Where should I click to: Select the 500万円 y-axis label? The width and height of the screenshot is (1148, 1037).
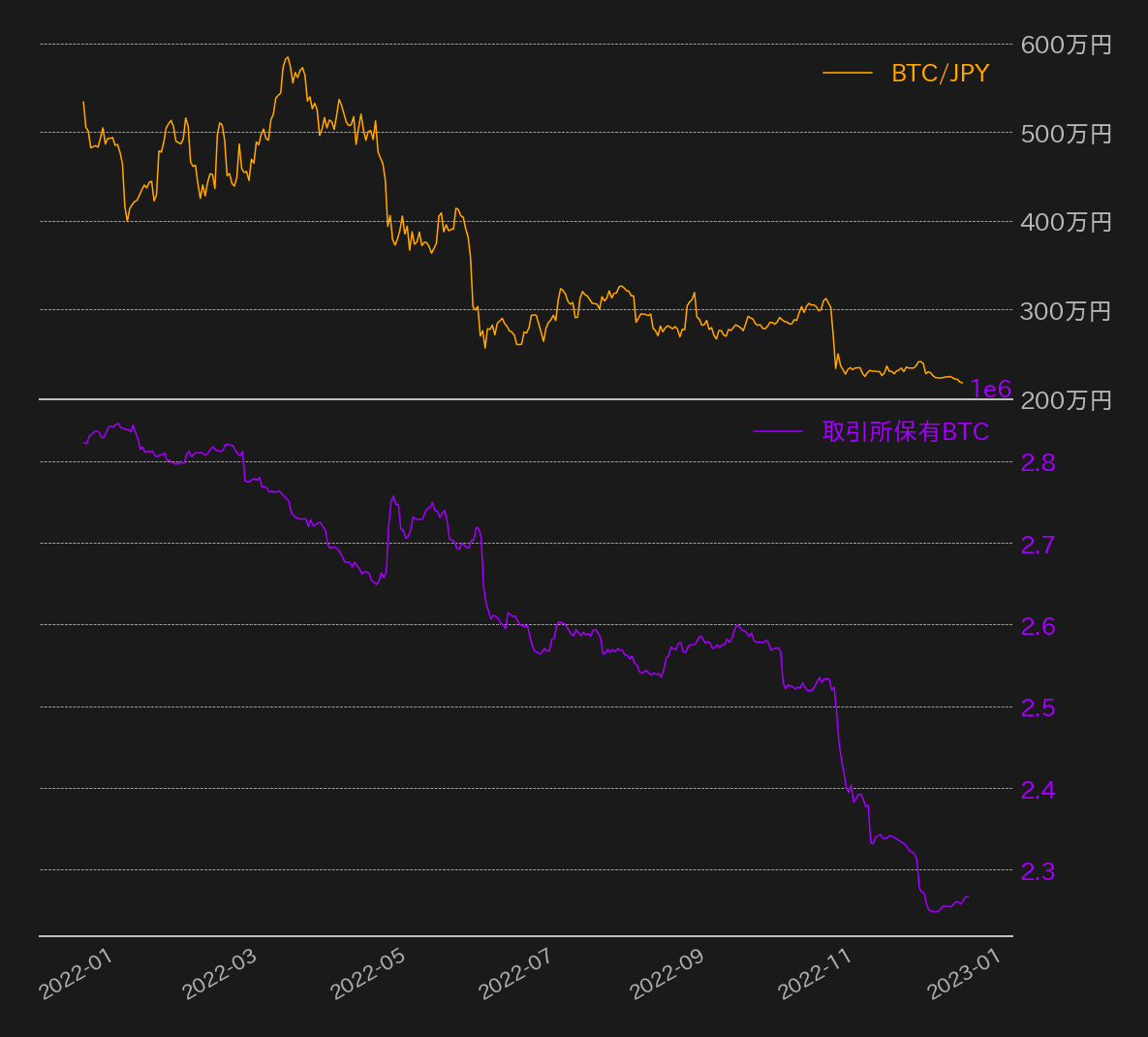click(x=1066, y=134)
